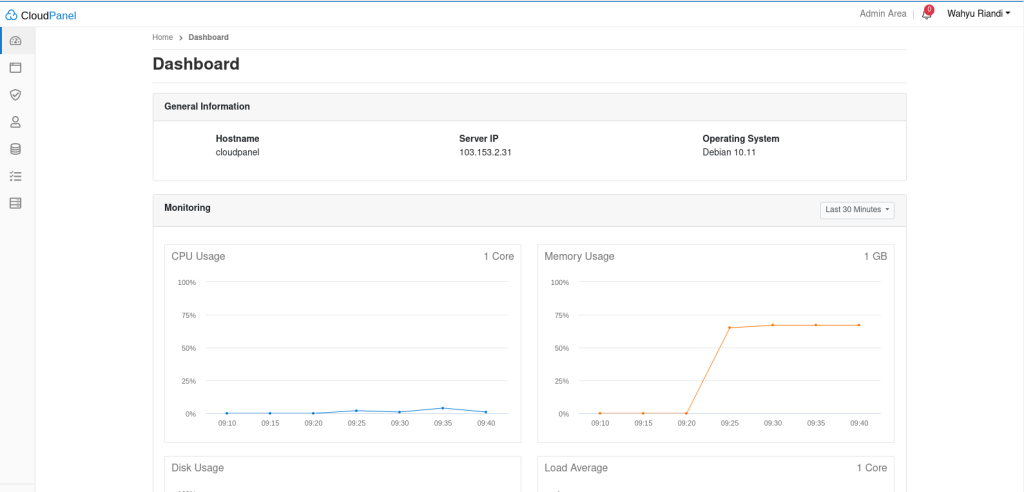Click the Monitoring panel header
The width and height of the screenshot is (1024, 492).
coord(187,208)
